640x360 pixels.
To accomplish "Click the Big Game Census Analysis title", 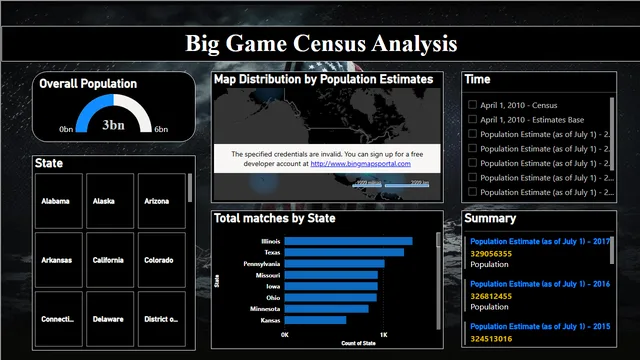I will click(321, 44).
